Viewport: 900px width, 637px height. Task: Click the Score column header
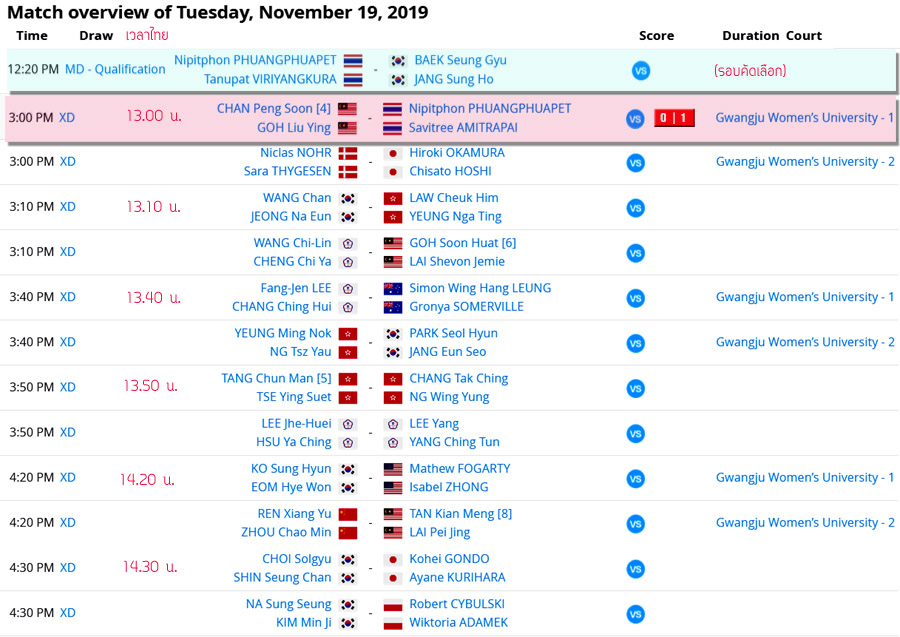(x=657, y=35)
